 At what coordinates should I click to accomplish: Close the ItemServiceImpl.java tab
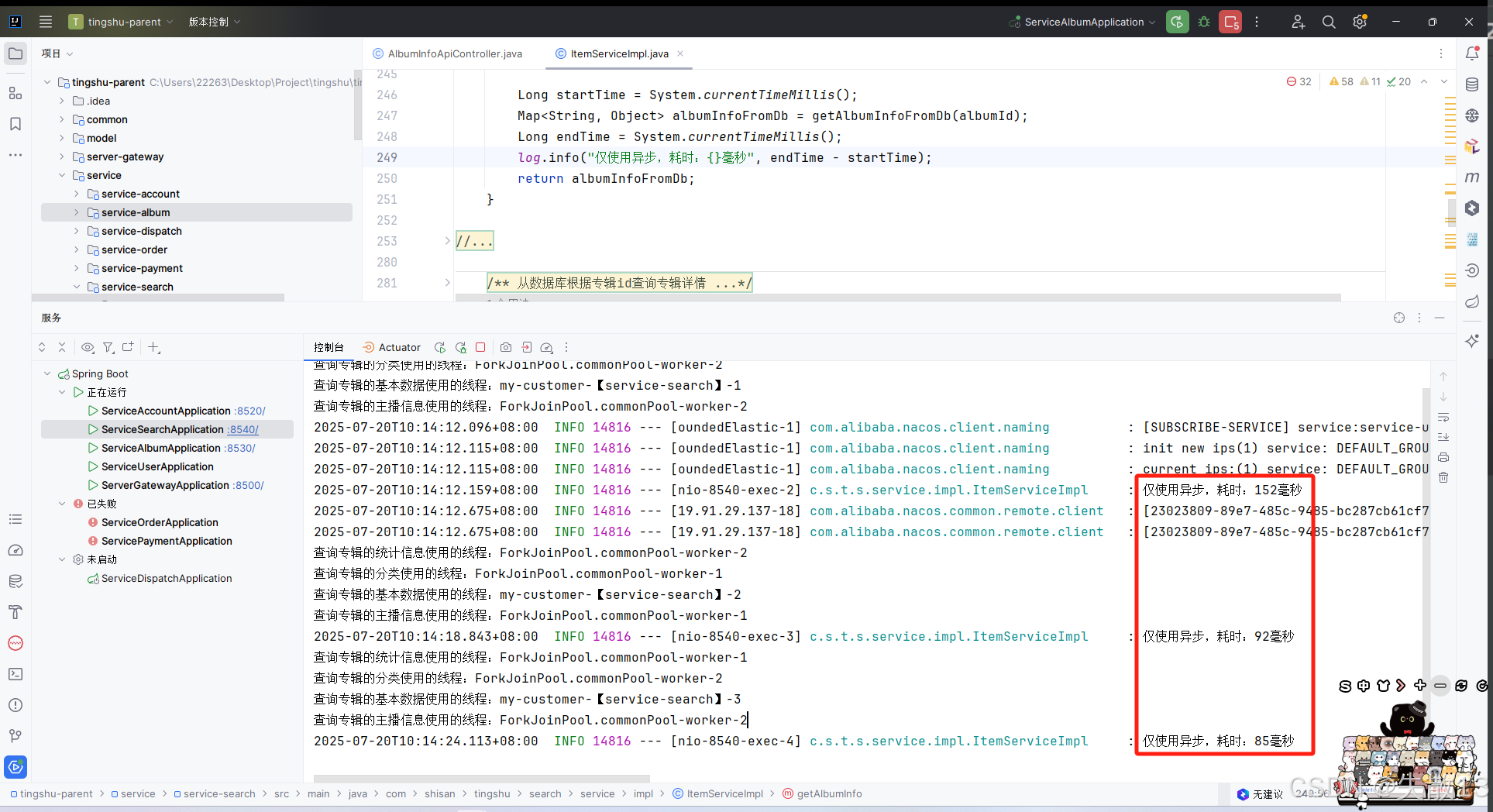coord(680,53)
